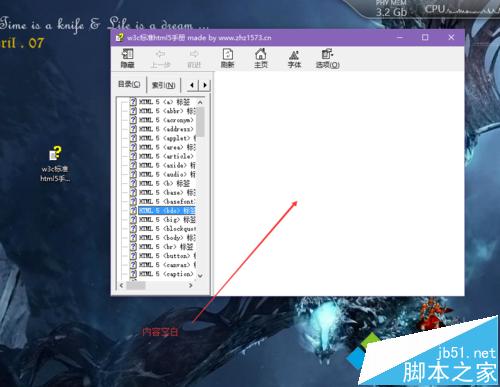This screenshot has height=387, width=500.
Task: Select the HTML 5 <button> topic
Action: (x=167, y=256)
